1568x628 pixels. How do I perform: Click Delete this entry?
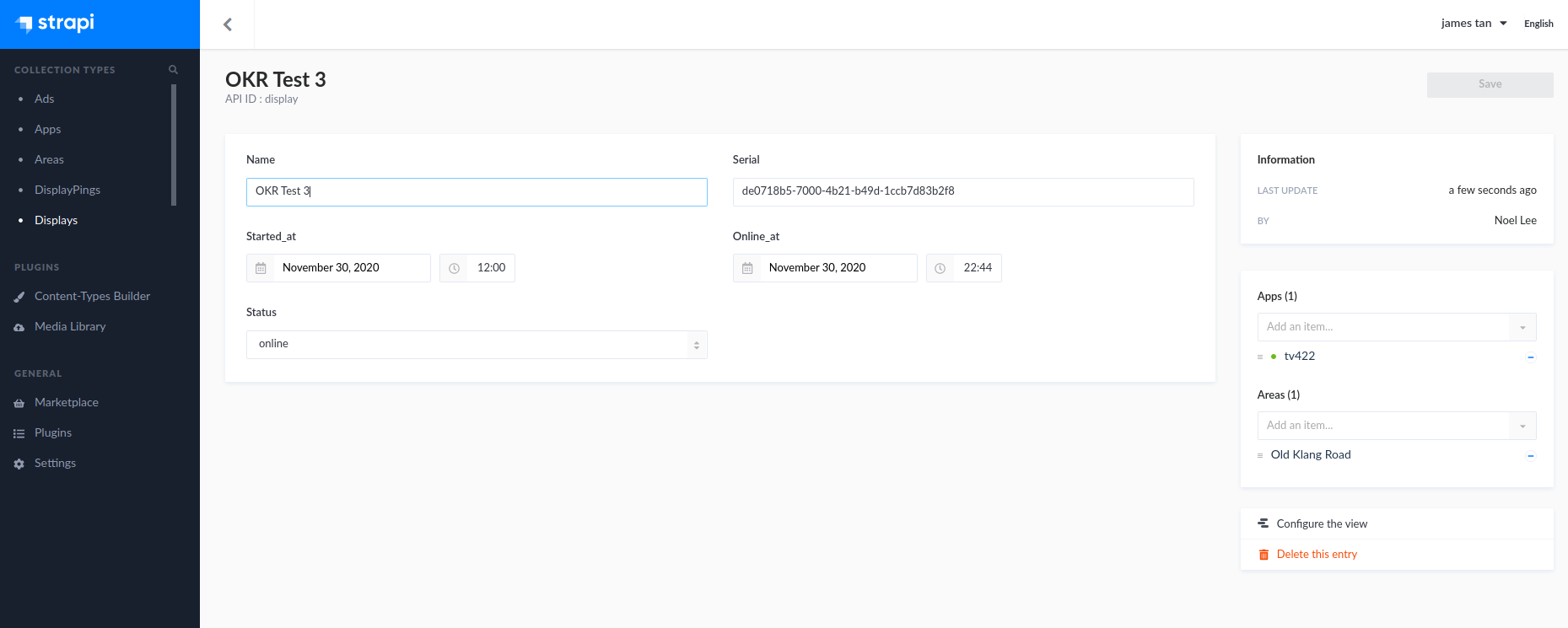pos(1316,555)
